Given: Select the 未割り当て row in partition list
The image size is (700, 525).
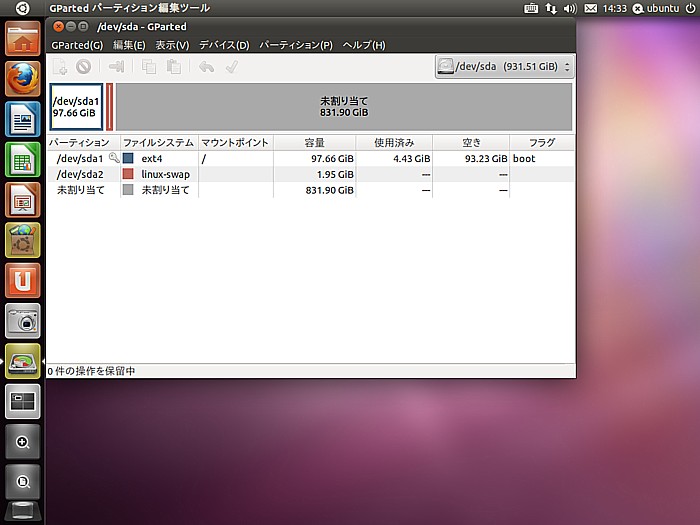Looking at the screenshot, I should 311,190.
